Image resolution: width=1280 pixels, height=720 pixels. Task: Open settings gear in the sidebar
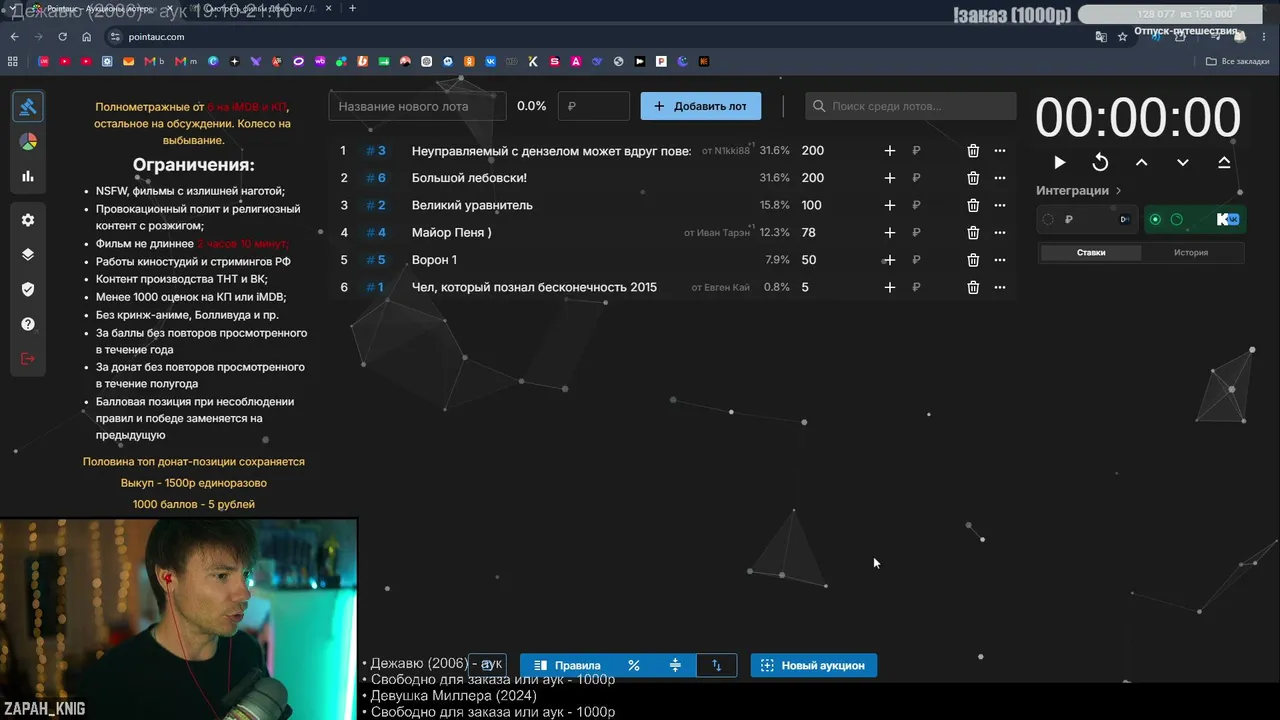coord(28,220)
